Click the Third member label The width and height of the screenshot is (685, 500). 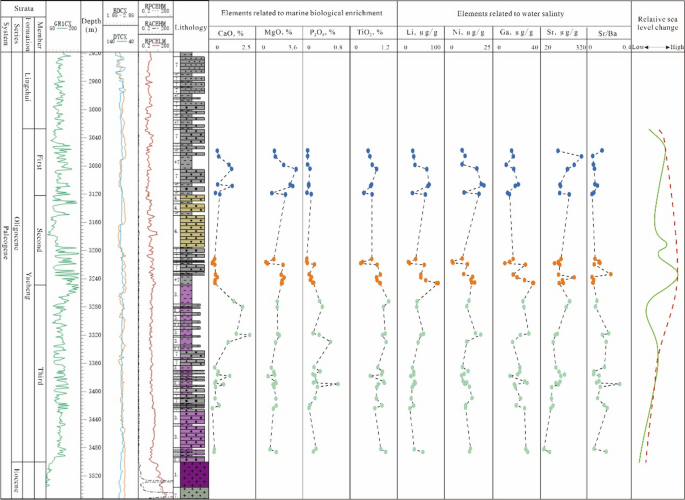coord(40,376)
